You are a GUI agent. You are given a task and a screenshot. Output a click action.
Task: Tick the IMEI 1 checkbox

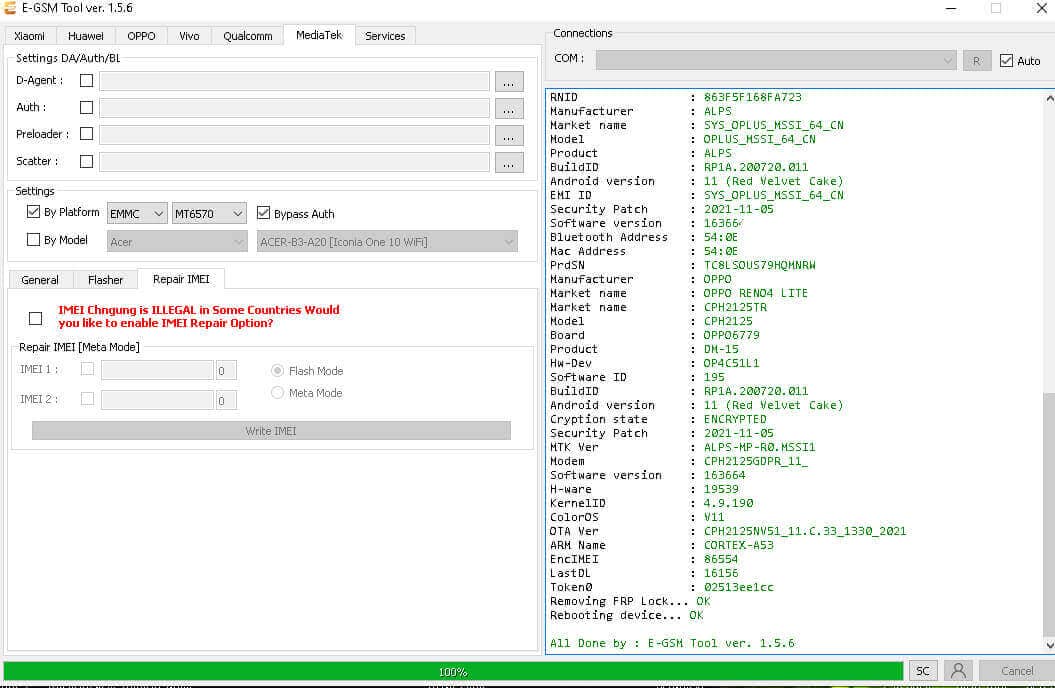87,369
